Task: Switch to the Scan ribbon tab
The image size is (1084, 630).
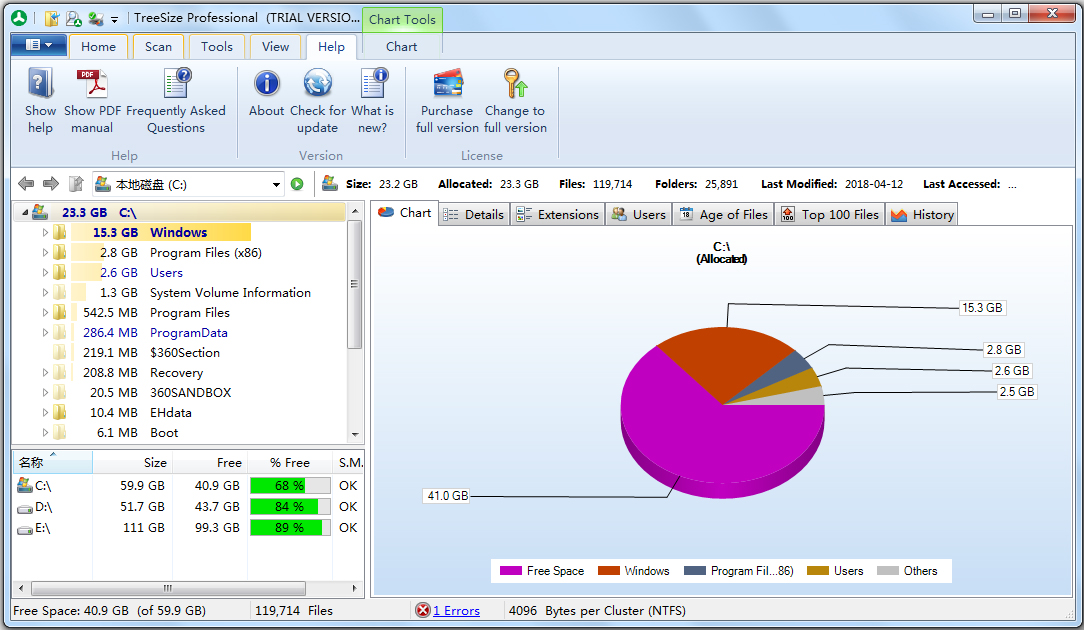Action: pos(158,47)
